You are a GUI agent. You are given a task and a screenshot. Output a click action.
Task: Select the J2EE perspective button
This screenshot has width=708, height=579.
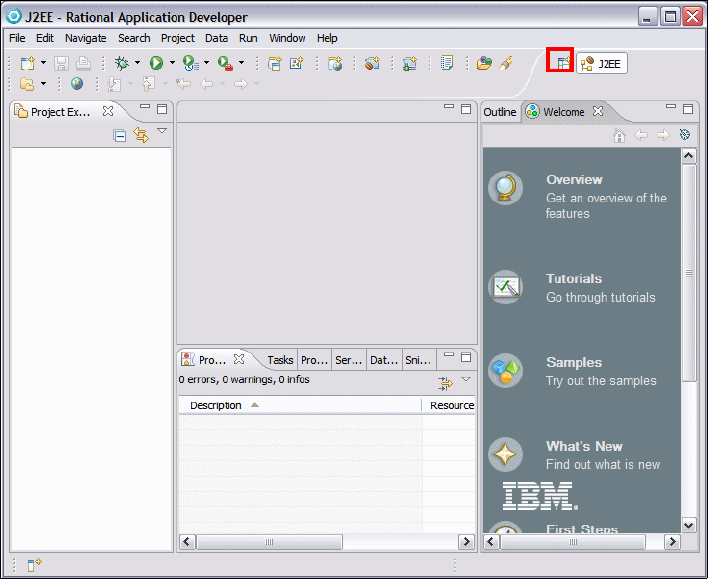pyautogui.click(x=601, y=64)
